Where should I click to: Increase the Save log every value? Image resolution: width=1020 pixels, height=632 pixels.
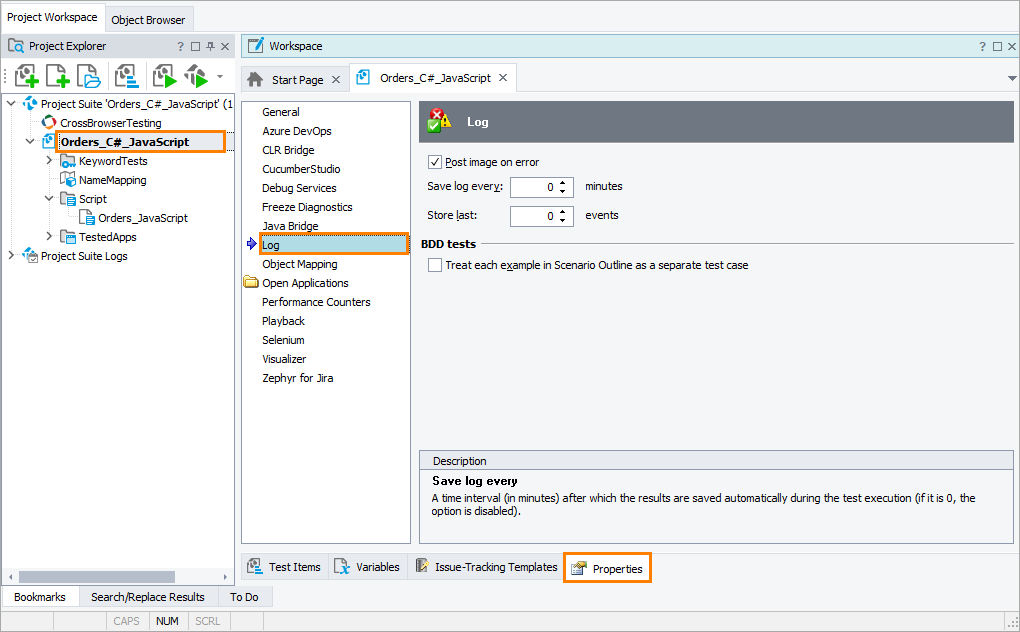563,182
